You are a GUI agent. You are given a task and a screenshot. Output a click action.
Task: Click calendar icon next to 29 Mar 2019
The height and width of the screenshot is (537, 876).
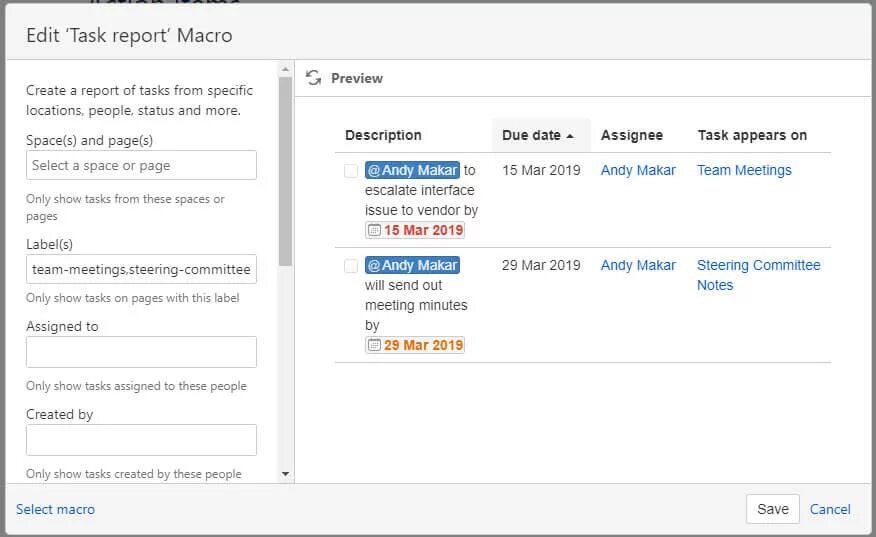pyautogui.click(x=374, y=345)
